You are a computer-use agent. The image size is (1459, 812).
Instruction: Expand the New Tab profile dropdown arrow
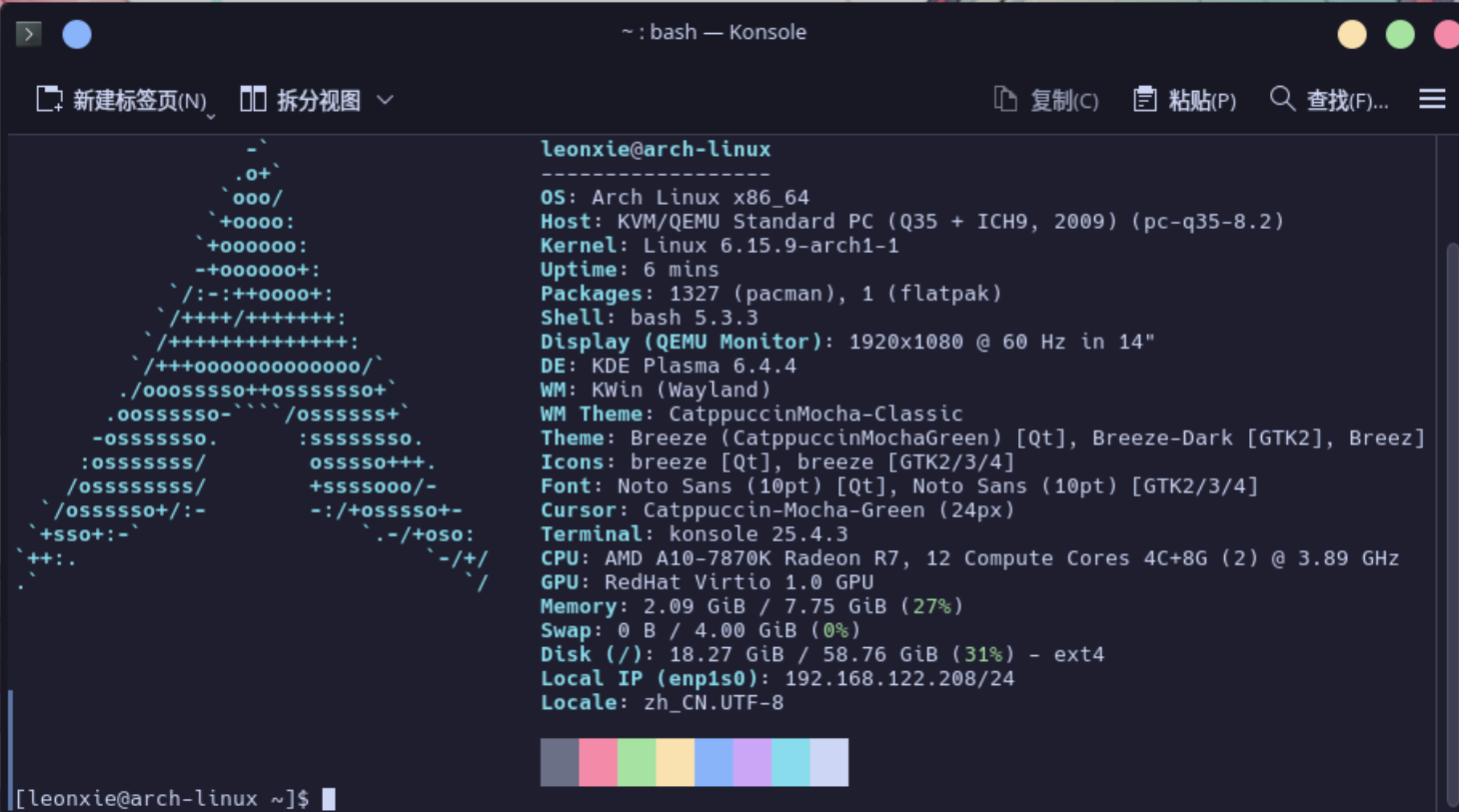pos(211,116)
